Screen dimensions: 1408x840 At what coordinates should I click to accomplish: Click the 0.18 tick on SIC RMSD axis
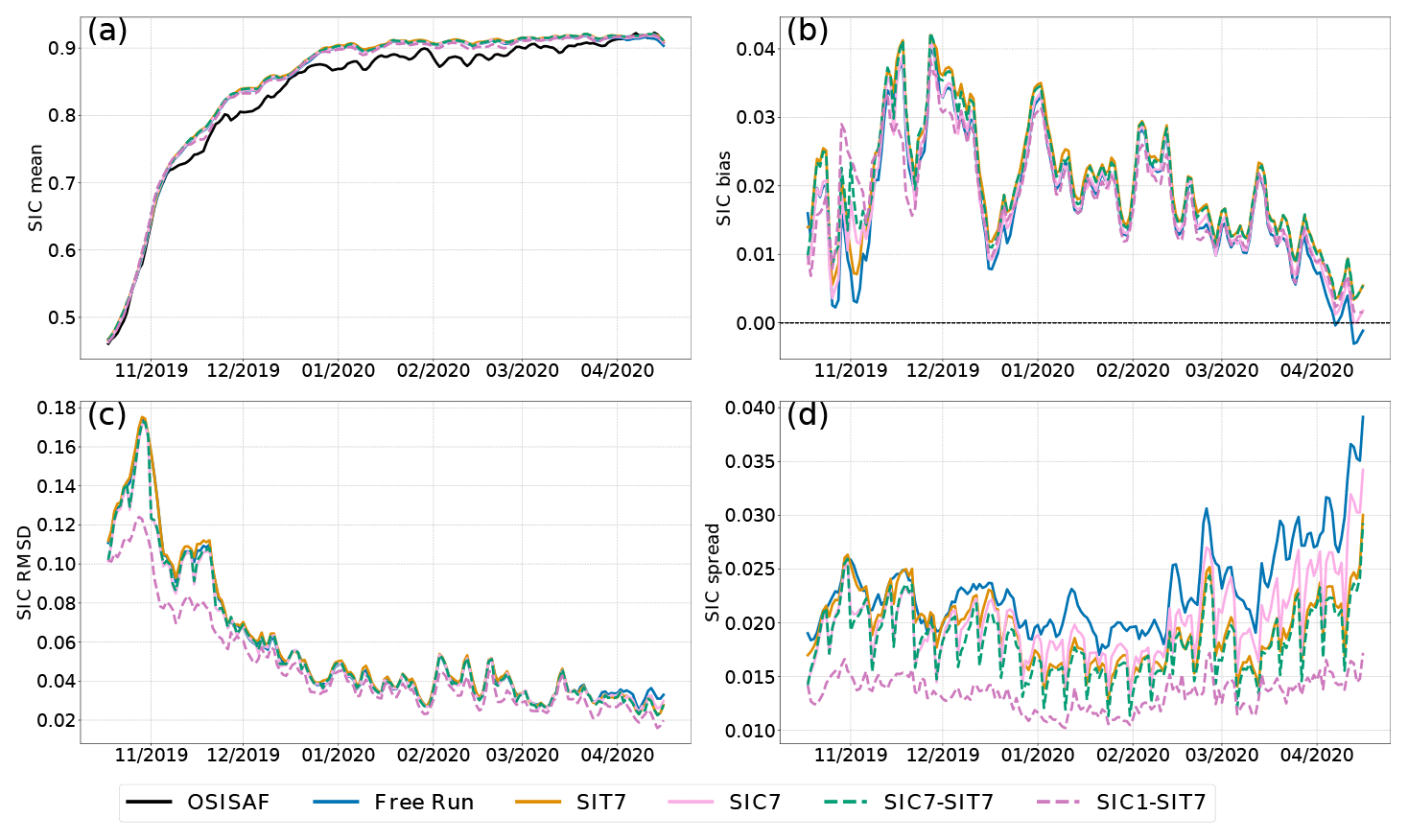57,408
